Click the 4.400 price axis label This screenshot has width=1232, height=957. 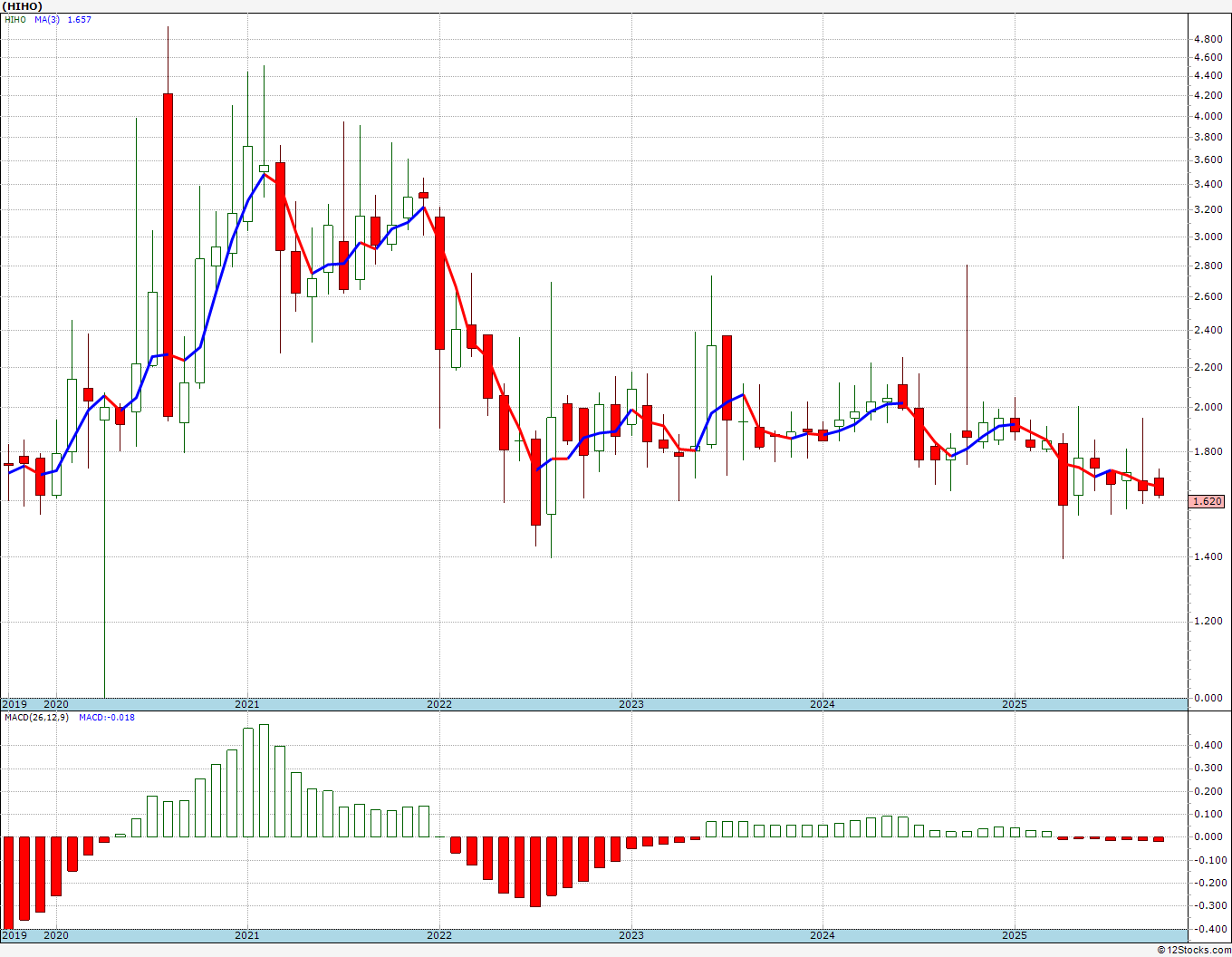click(1208, 76)
